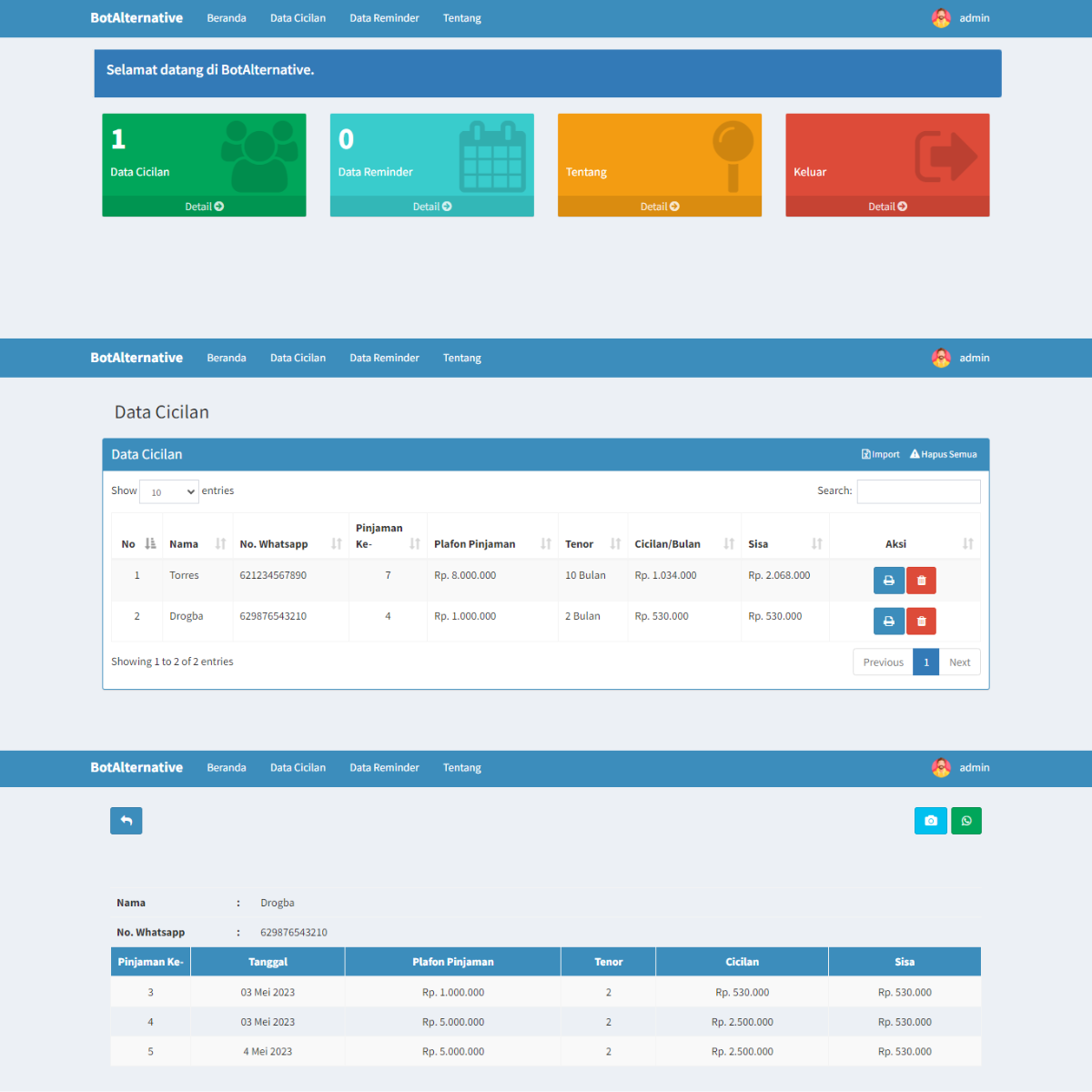Select page 1 in pagination

(926, 662)
